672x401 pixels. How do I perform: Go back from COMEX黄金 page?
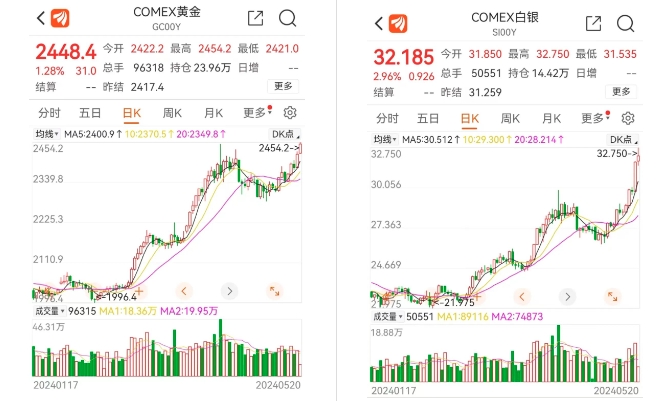coord(41,18)
